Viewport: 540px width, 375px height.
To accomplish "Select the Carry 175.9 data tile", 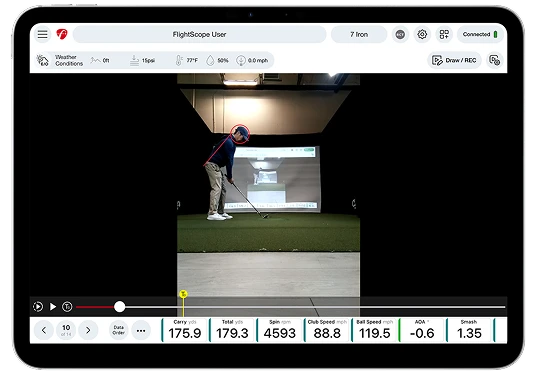I will pyautogui.click(x=185, y=330).
